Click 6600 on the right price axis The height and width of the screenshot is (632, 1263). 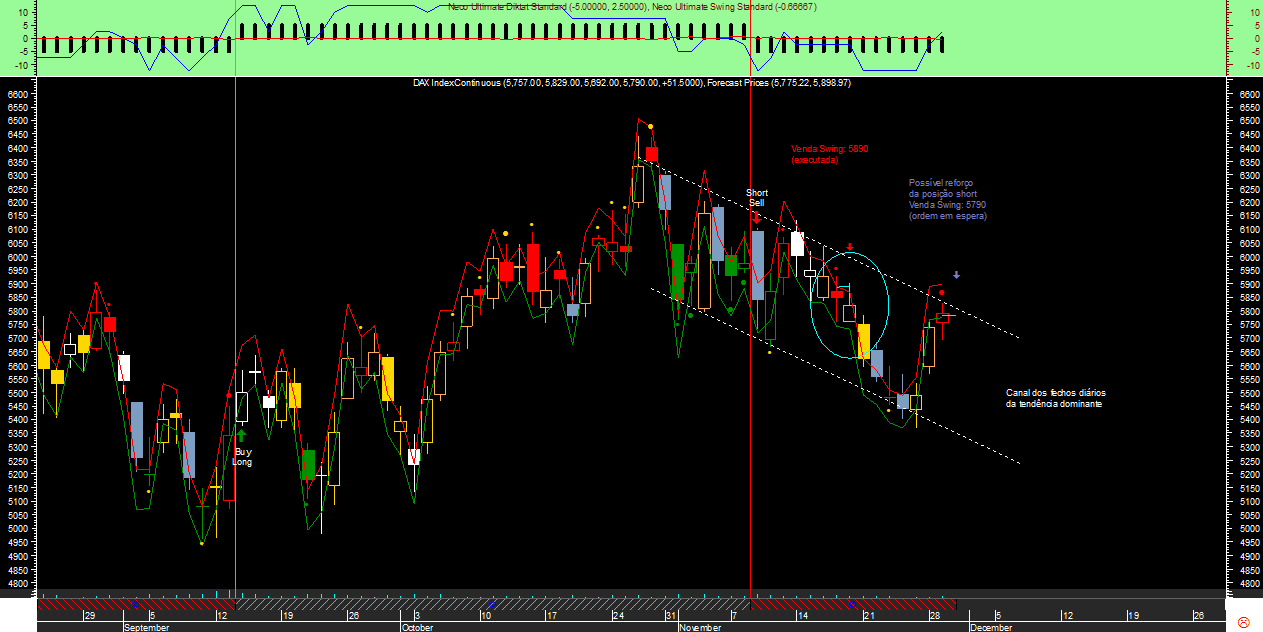pos(1249,94)
